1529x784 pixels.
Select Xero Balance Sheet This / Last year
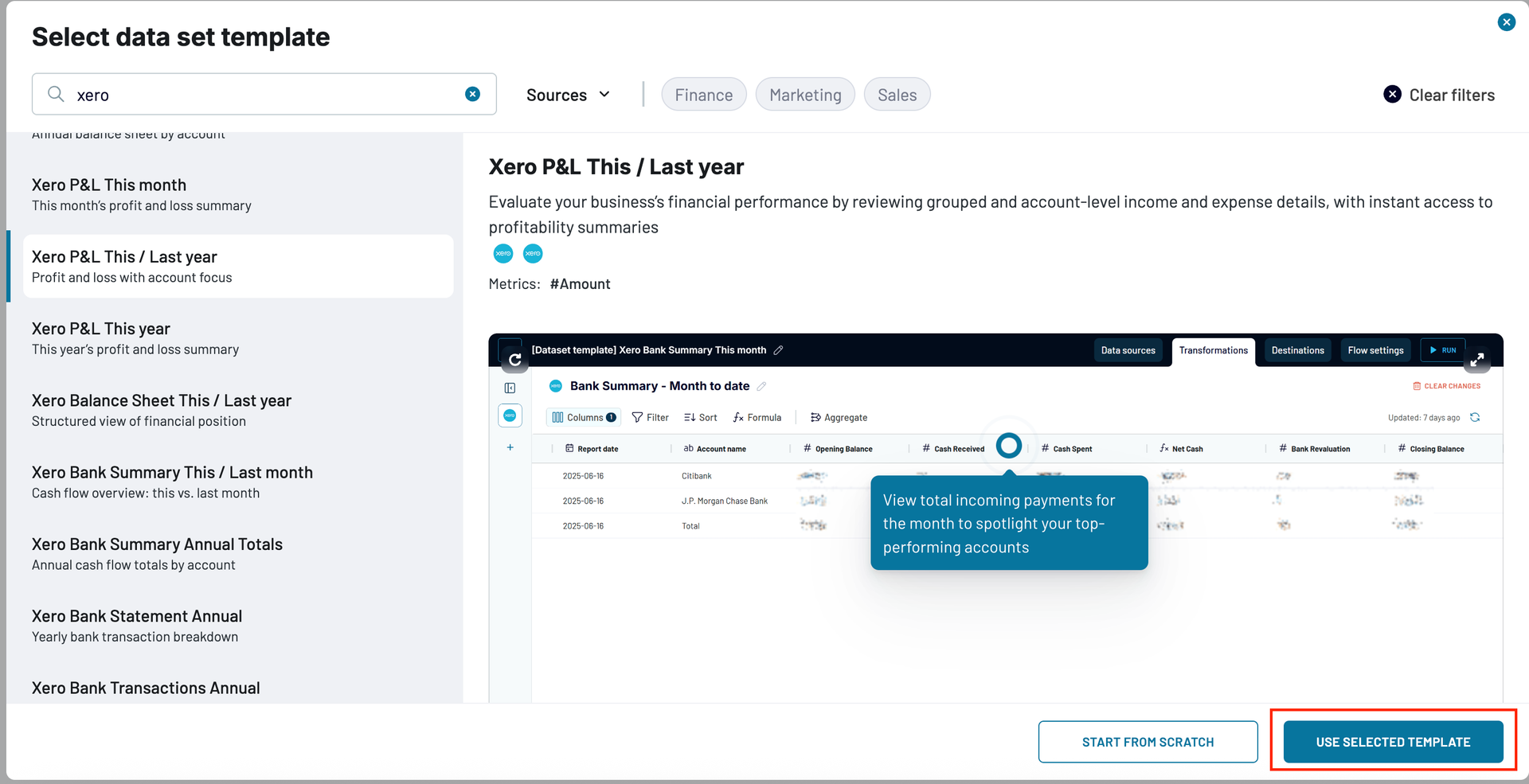(x=238, y=410)
